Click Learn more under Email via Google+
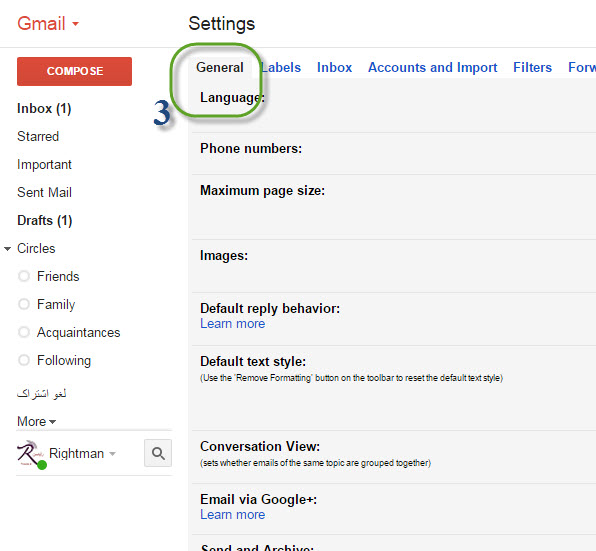 [x=233, y=515]
